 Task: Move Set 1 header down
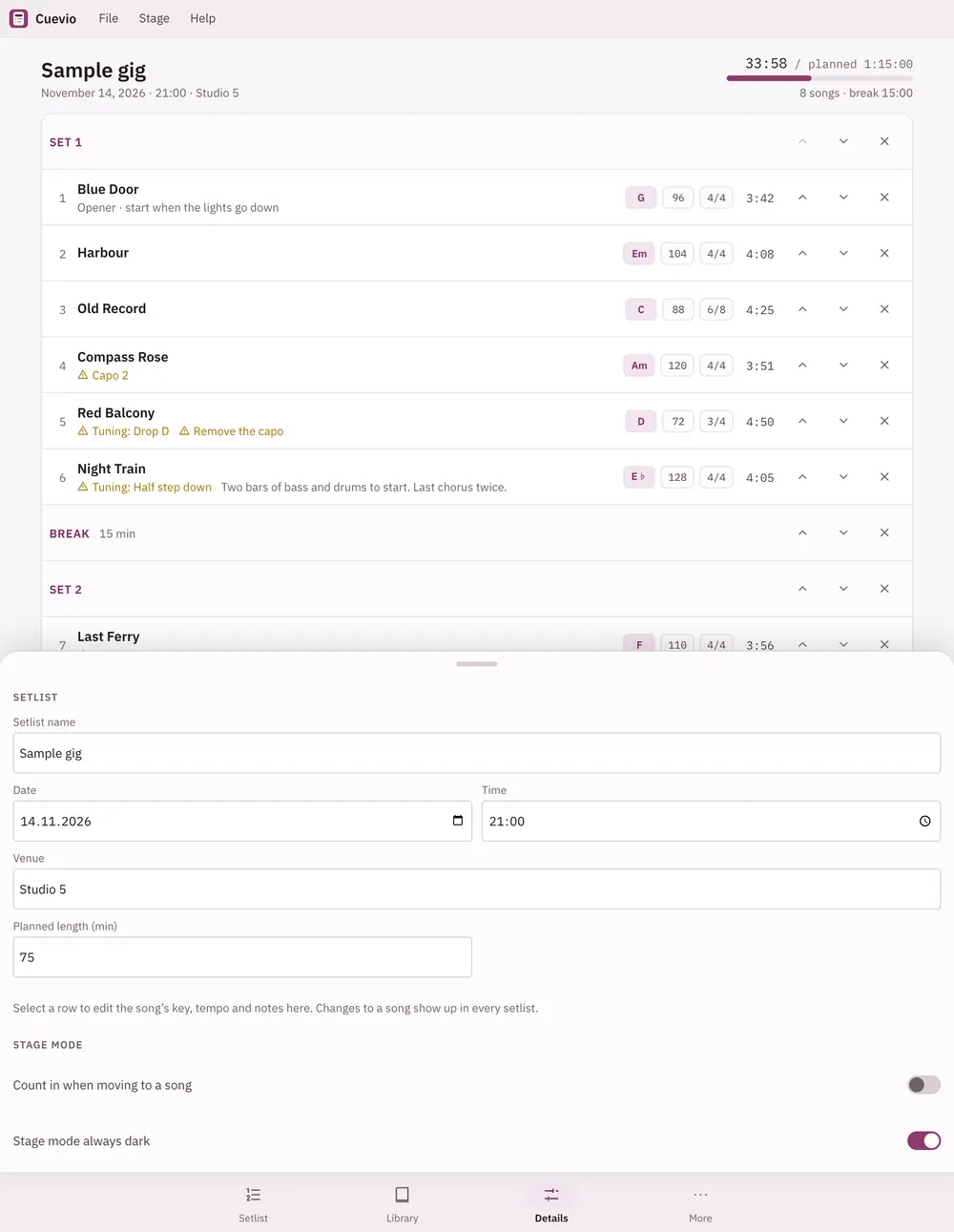tap(843, 141)
